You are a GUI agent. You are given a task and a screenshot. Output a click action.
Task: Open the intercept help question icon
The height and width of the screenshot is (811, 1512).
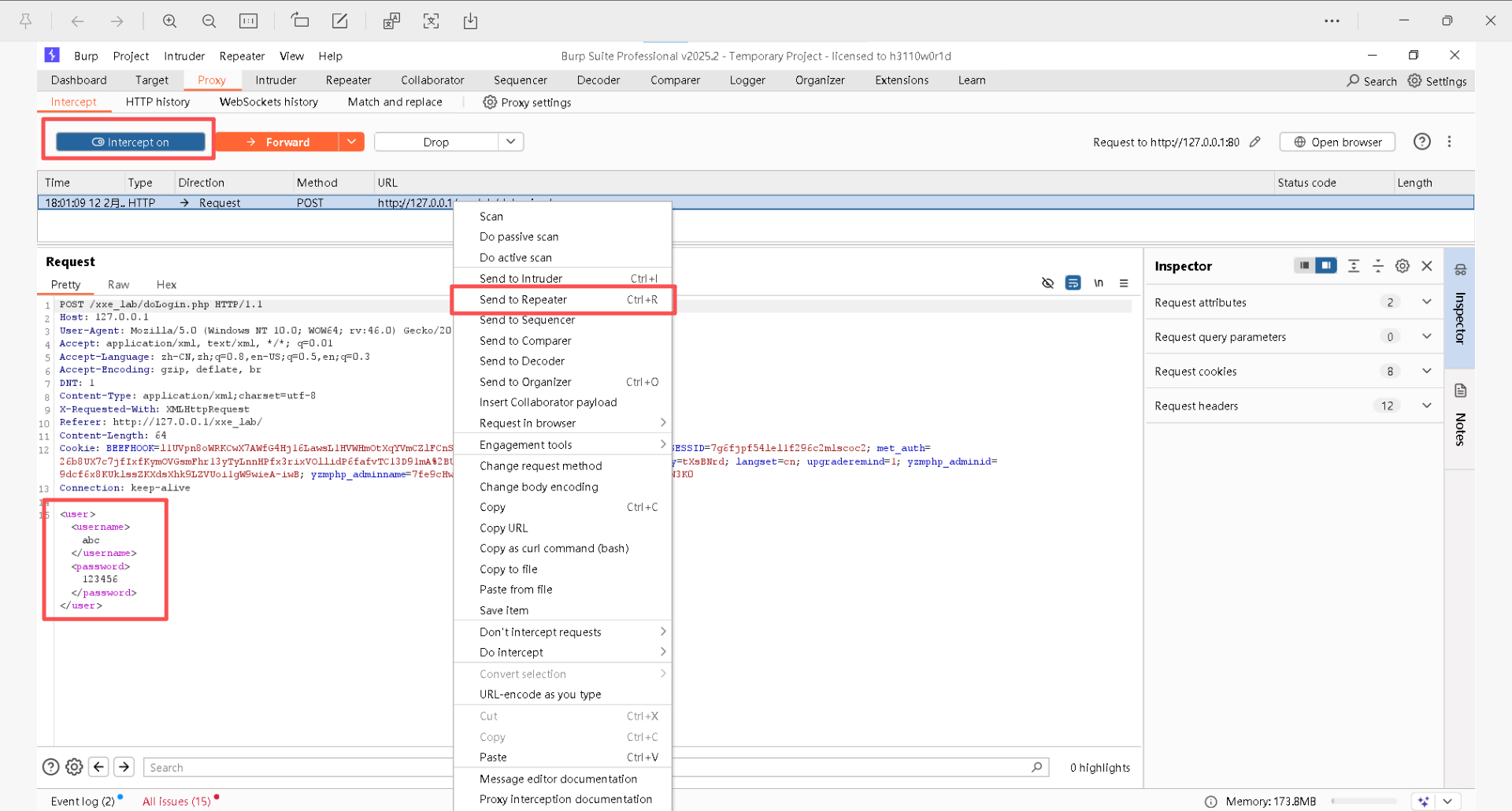[1421, 142]
